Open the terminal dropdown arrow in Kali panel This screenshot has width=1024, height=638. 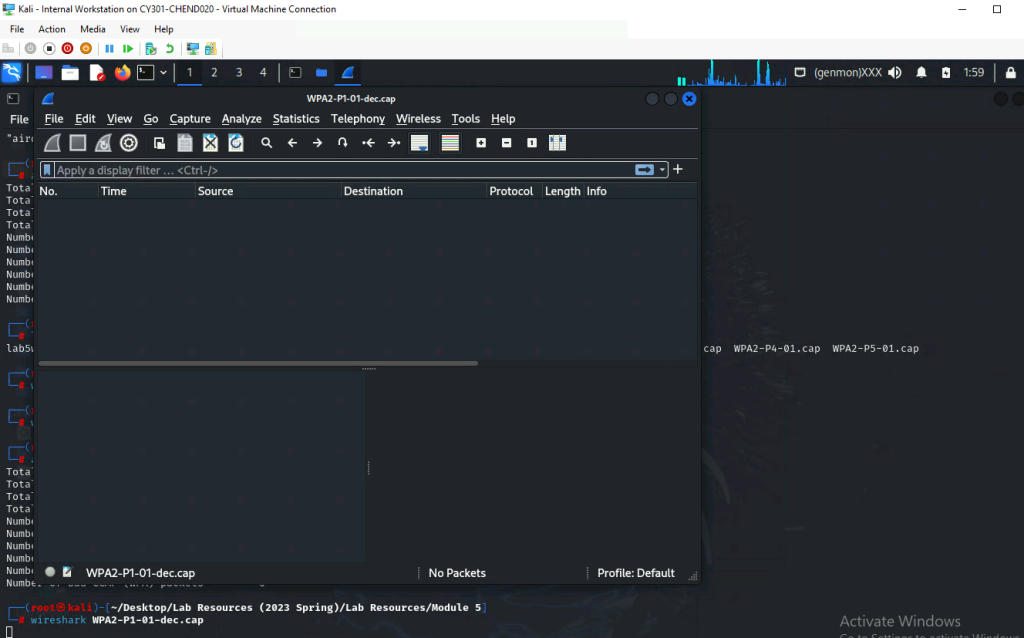[164, 73]
